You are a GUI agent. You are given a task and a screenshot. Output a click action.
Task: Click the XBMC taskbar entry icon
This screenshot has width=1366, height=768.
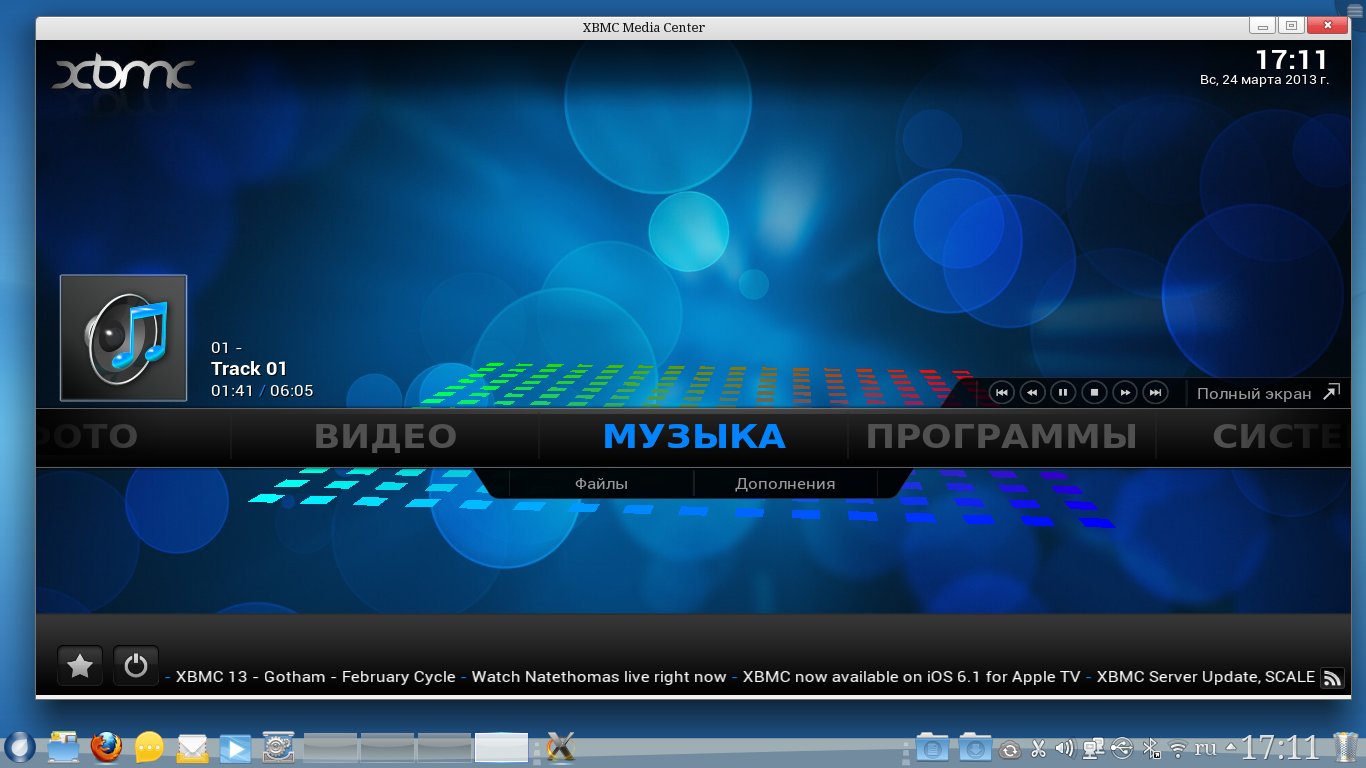560,747
